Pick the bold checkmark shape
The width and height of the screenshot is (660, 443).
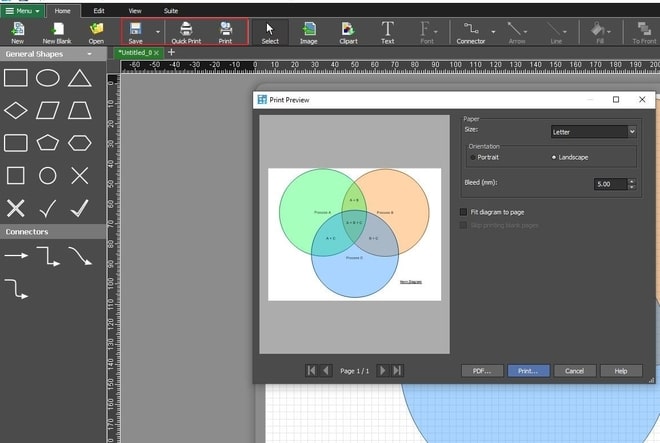[x=80, y=208]
